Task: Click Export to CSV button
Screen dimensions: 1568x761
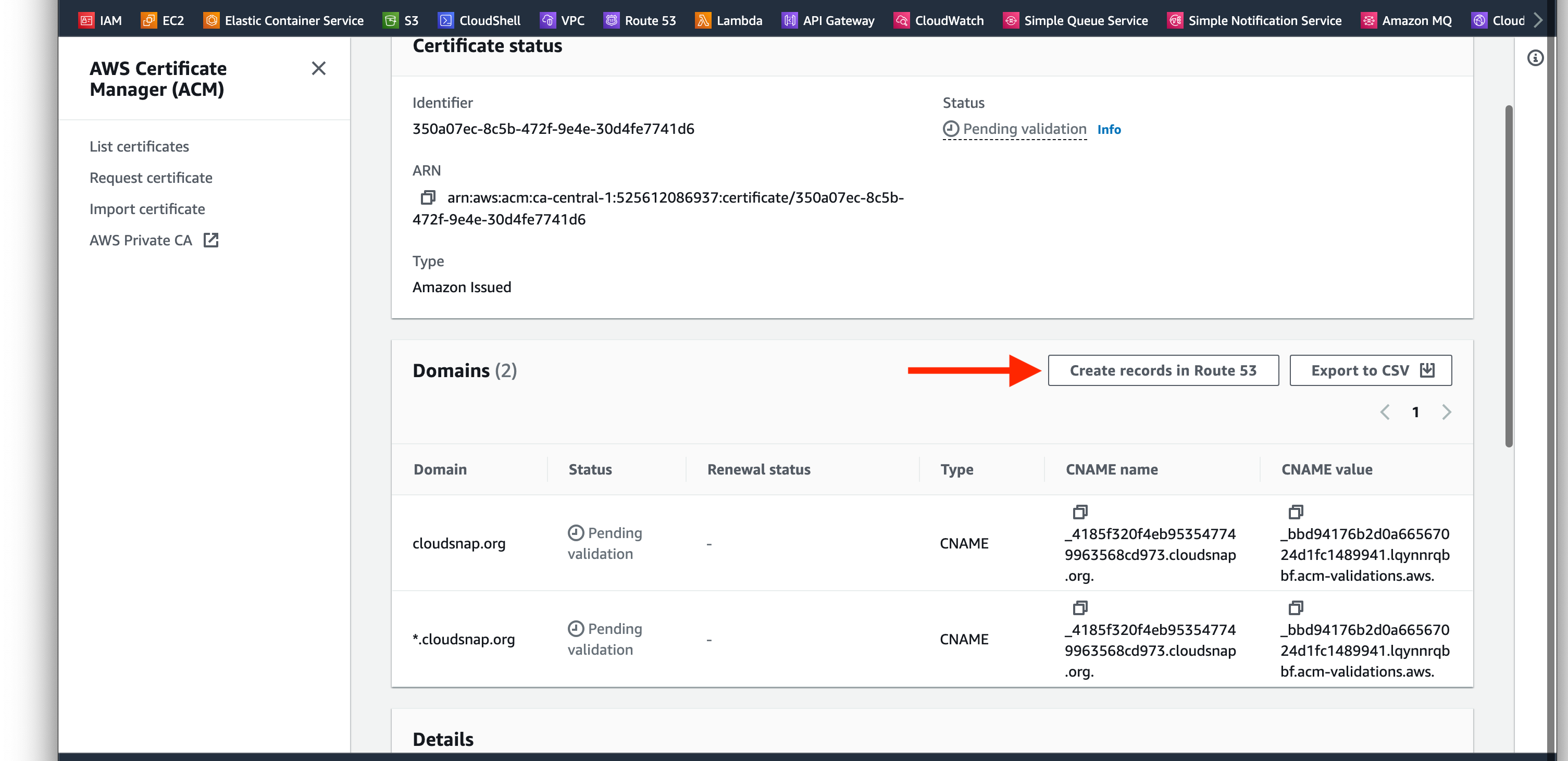Action: (x=1370, y=370)
